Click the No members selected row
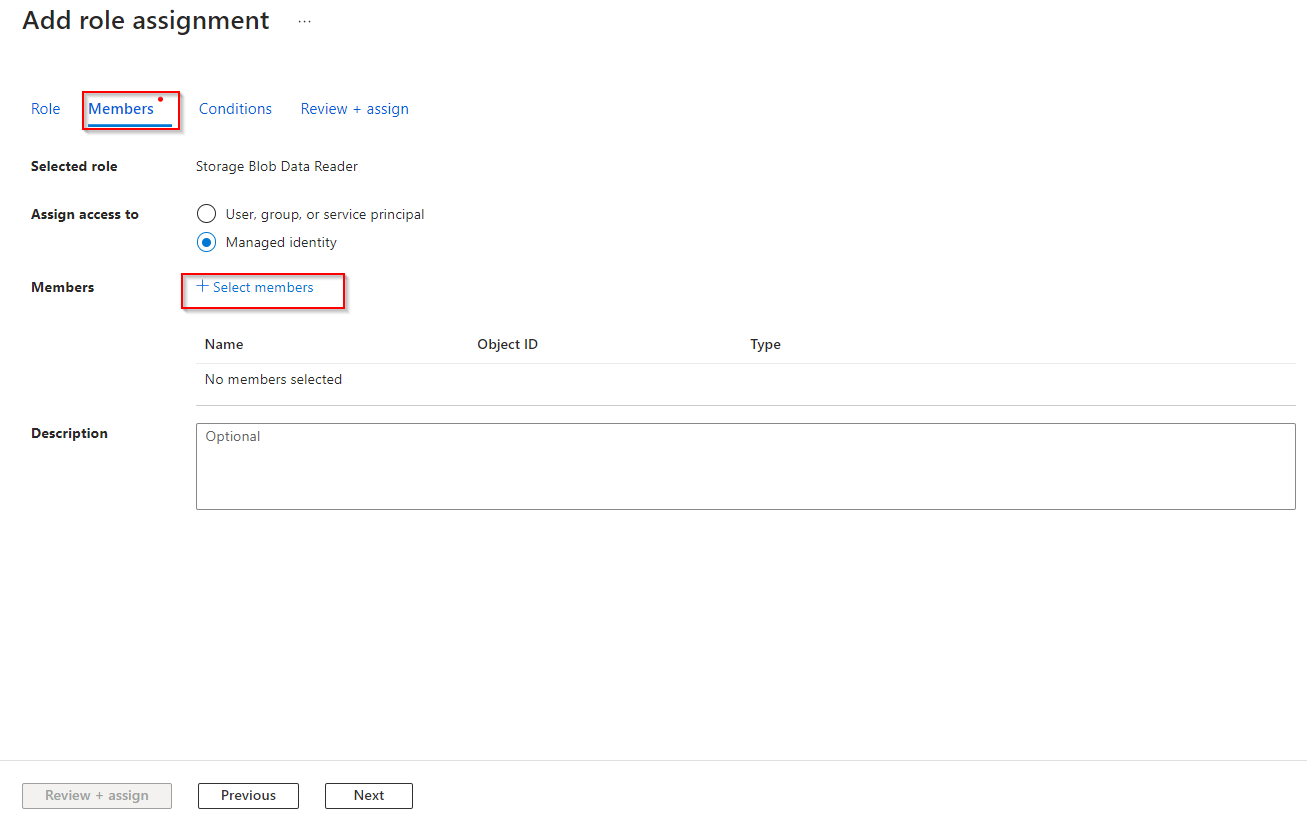Screen dimensions: 1307x820 pyautogui.click(x=273, y=380)
